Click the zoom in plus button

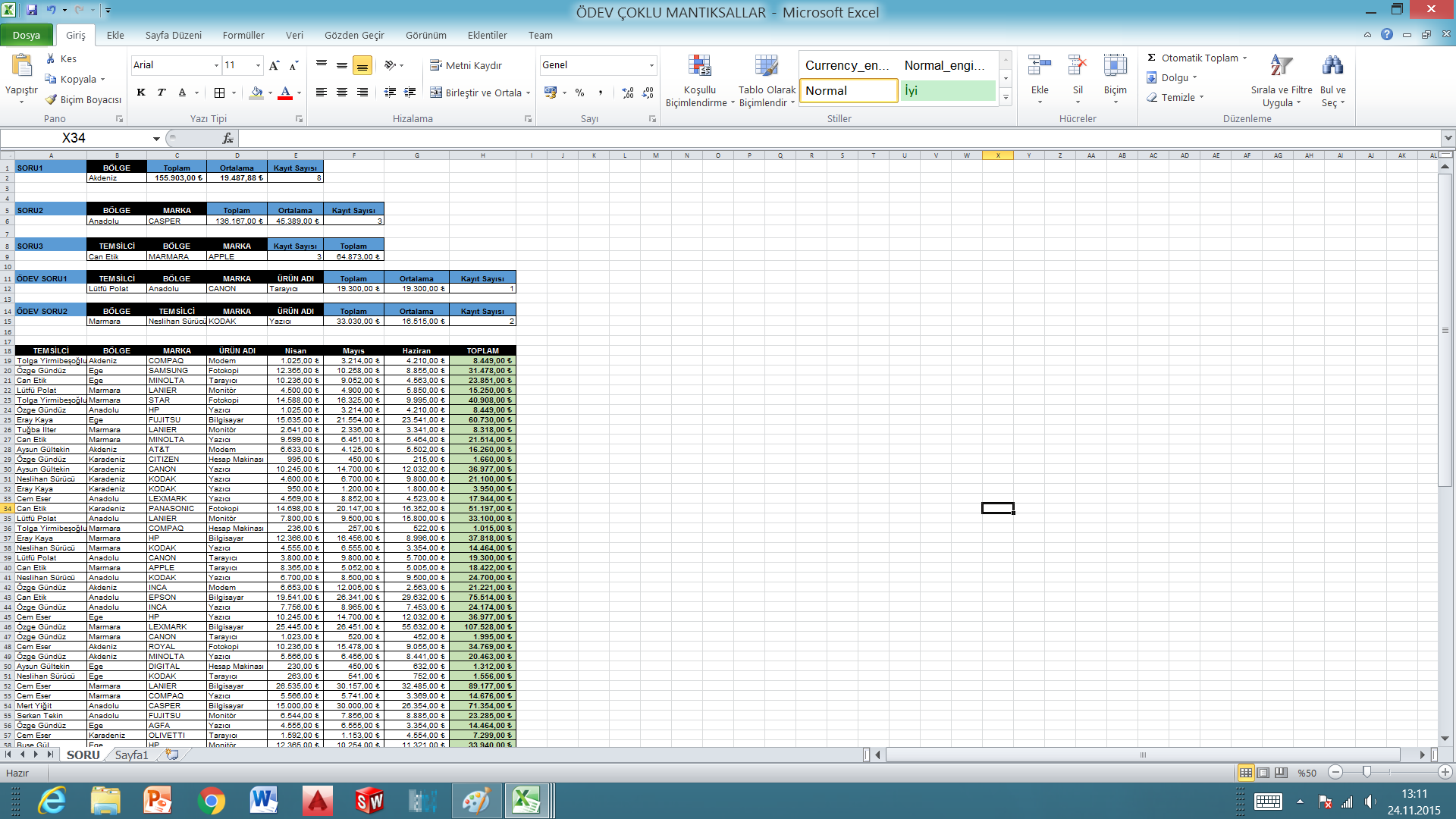(1445, 772)
